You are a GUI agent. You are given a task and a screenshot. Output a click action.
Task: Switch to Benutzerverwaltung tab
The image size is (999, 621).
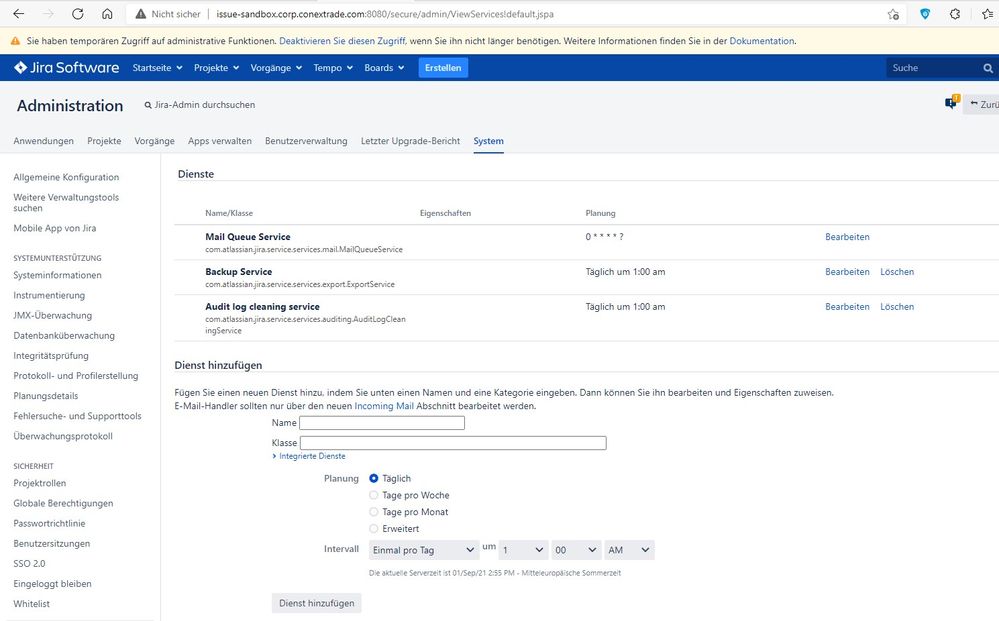[x=306, y=141]
